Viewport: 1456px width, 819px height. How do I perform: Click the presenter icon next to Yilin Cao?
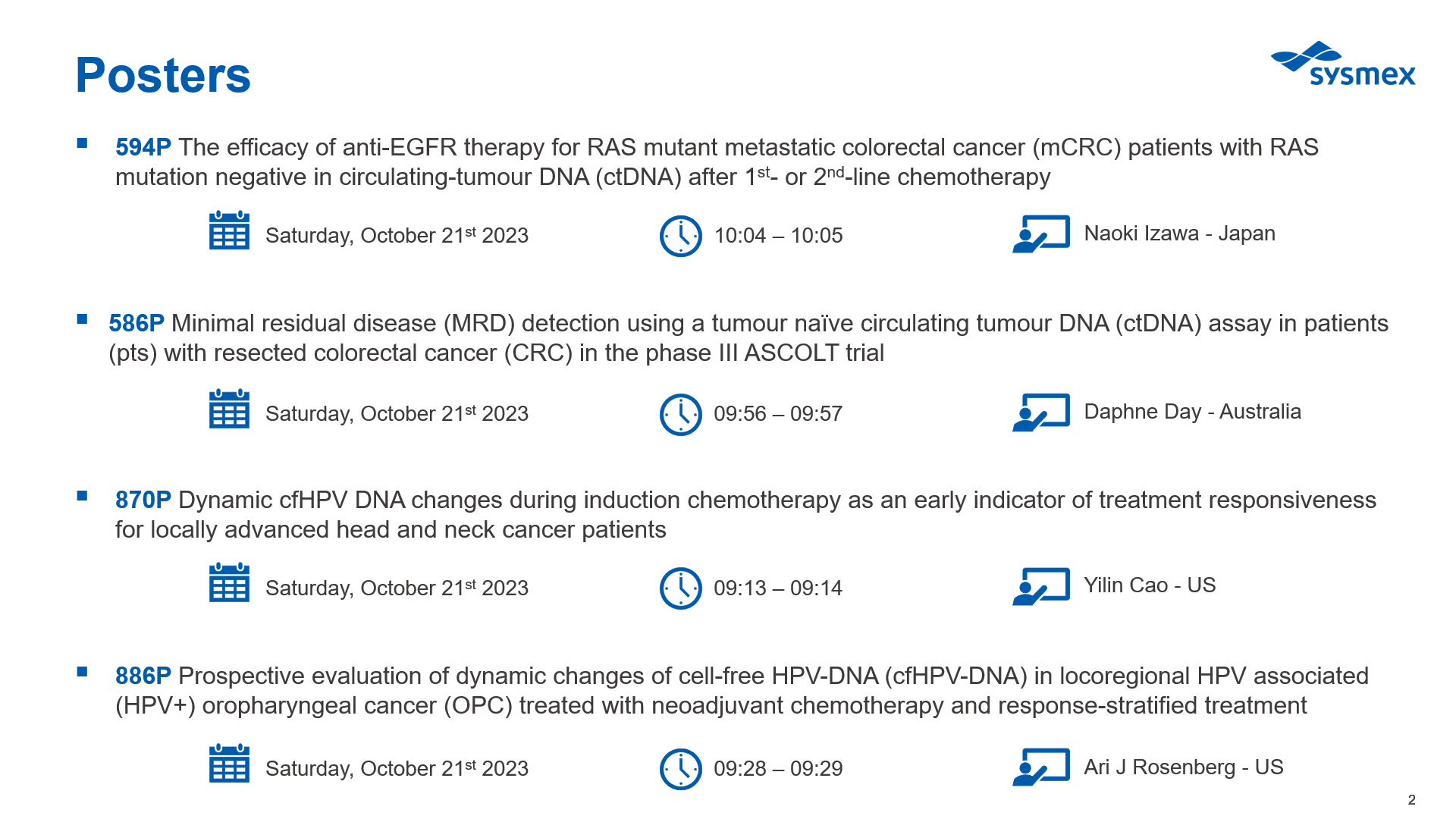point(1041,586)
